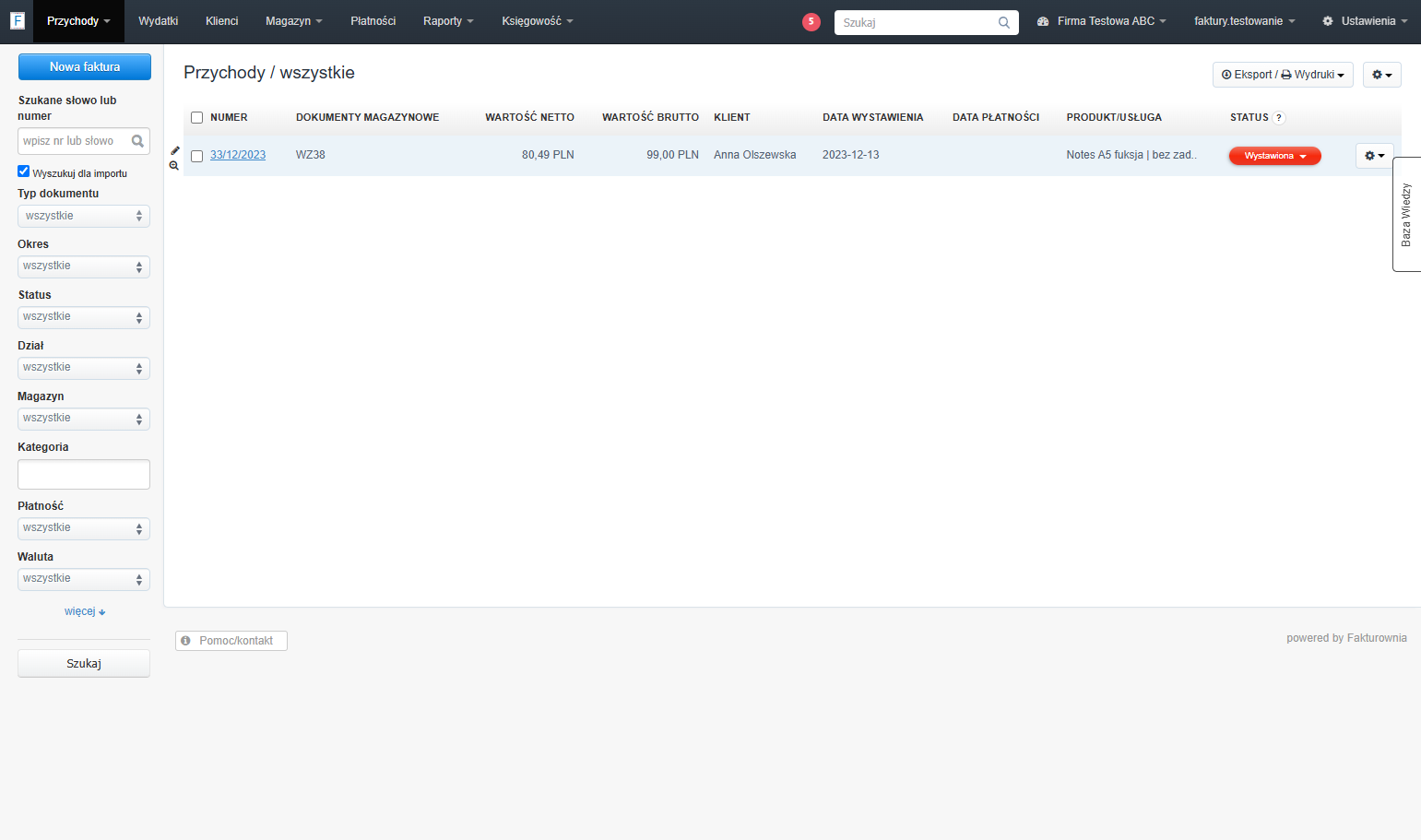Open the Ustawienia settings menu

(x=1365, y=21)
